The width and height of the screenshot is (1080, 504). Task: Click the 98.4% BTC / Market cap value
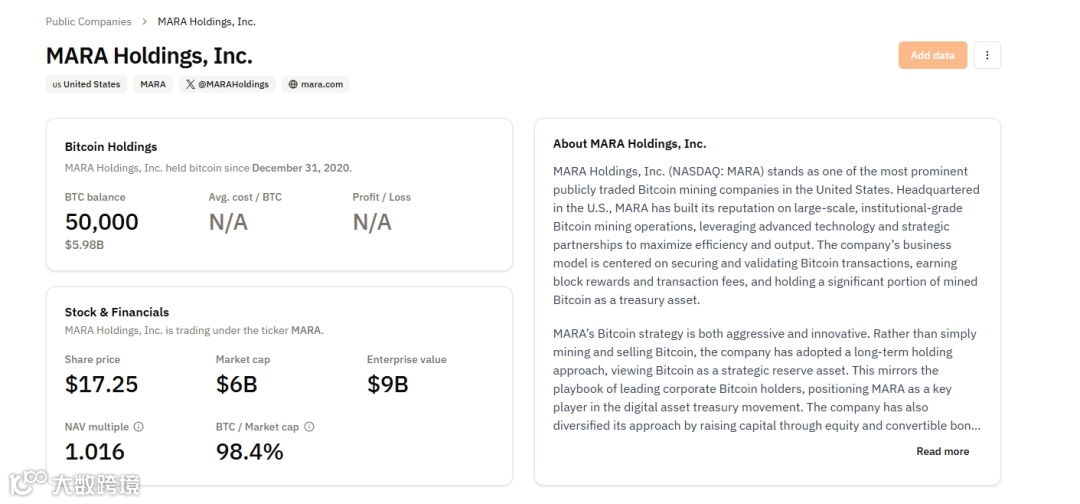point(250,452)
